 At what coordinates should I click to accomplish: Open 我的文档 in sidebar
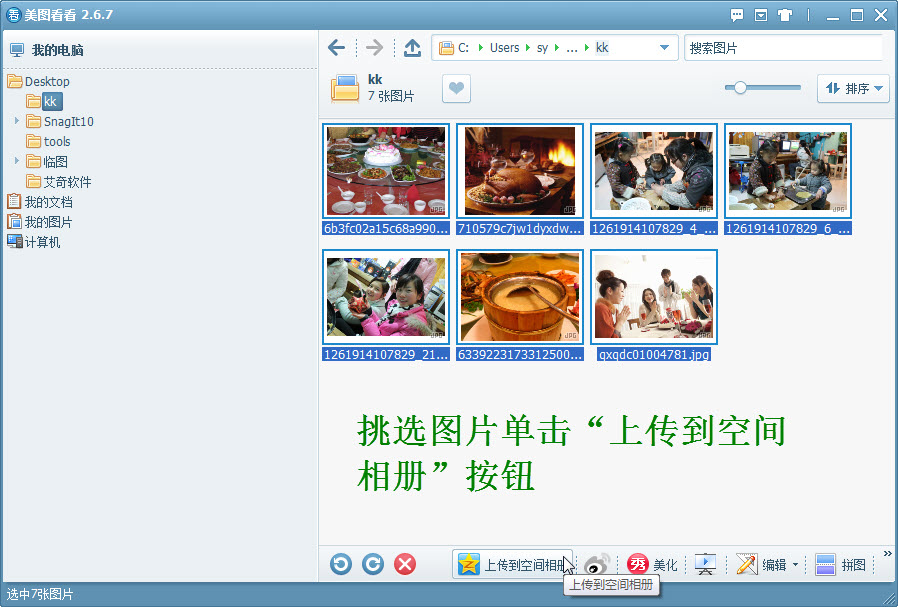point(40,202)
